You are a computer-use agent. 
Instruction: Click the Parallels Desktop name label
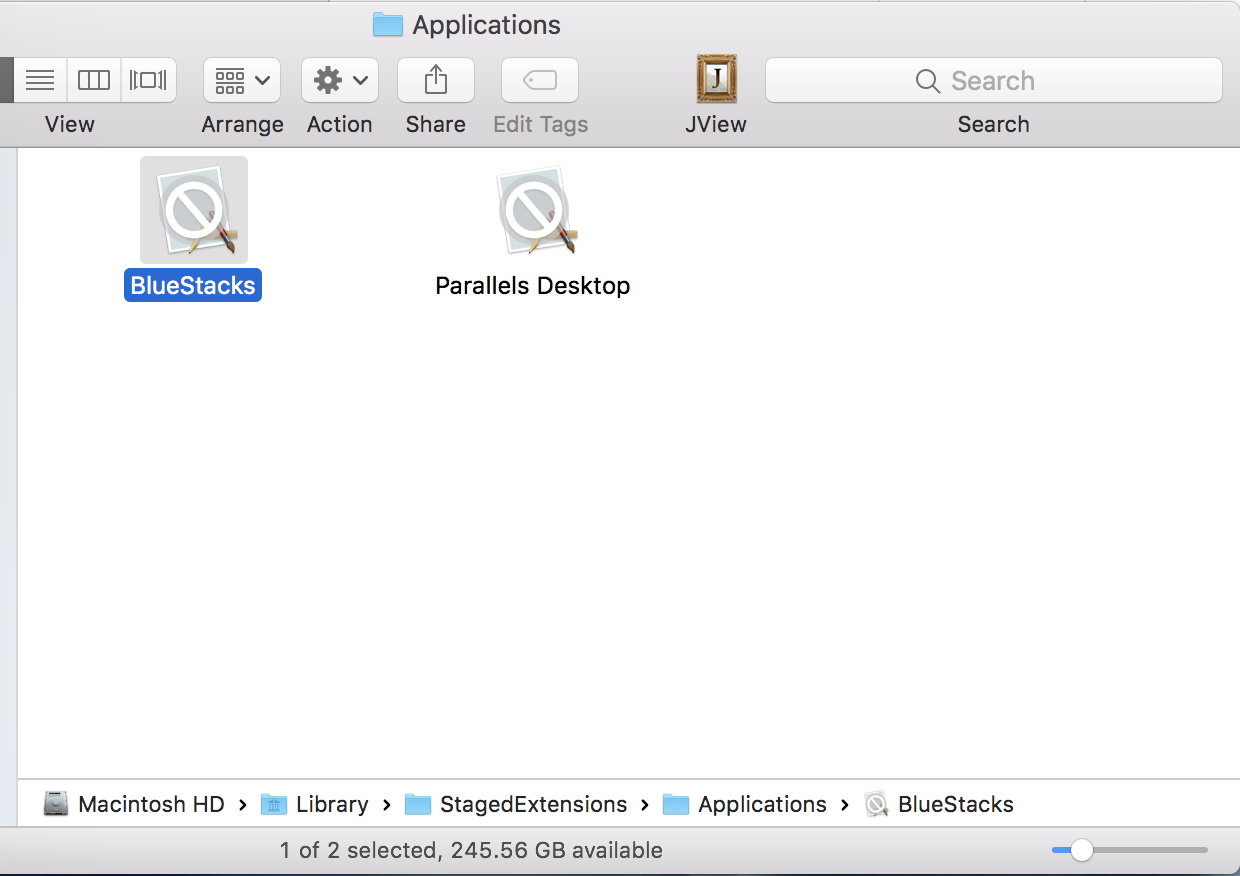coord(533,285)
